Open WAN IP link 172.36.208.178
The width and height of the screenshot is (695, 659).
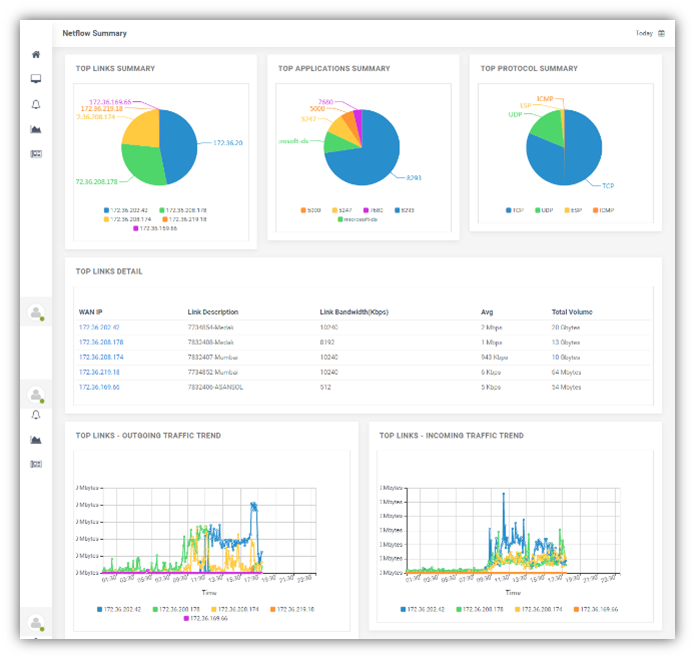click(100, 342)
